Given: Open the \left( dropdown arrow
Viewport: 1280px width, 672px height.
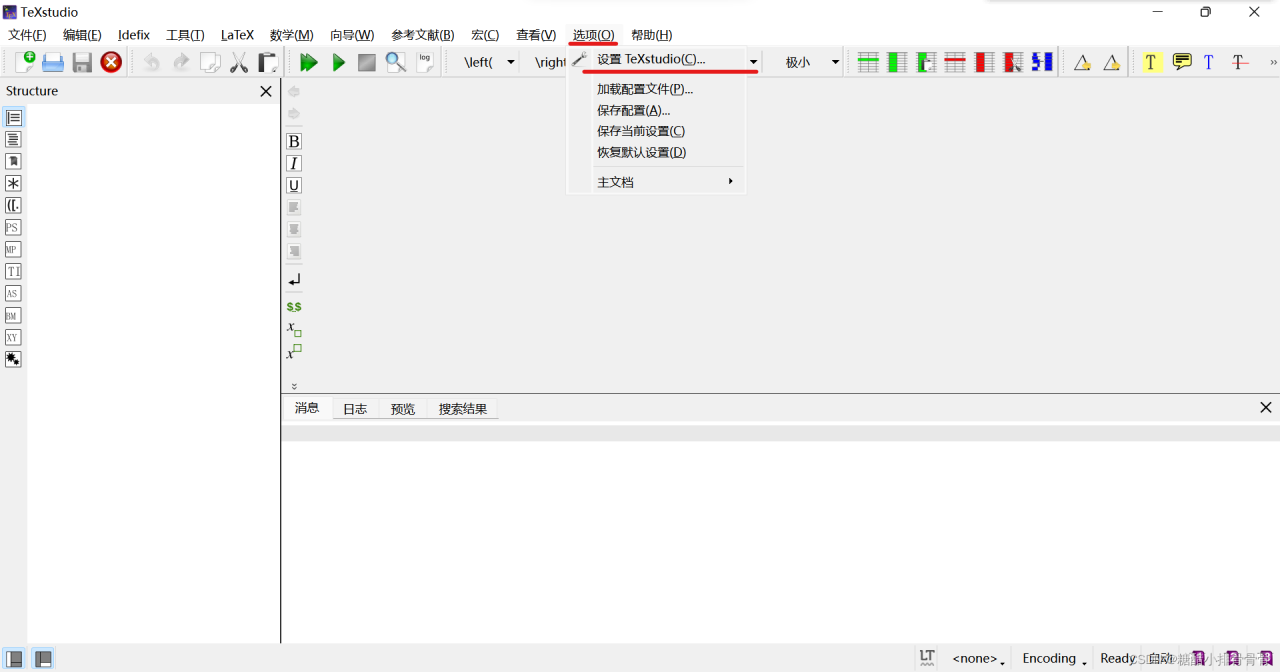Looking at the screenshot, I should point(510,62).
